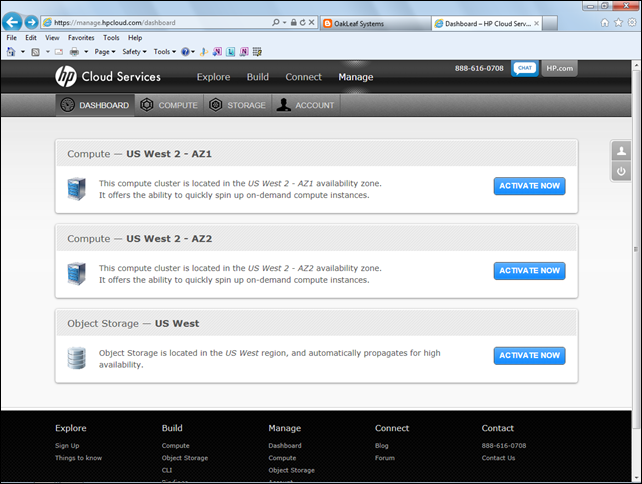The height and width of the screenshot is (484, 642).
Task: Click the grid toolbar icon after OneNote
Action: coord(257,52)
